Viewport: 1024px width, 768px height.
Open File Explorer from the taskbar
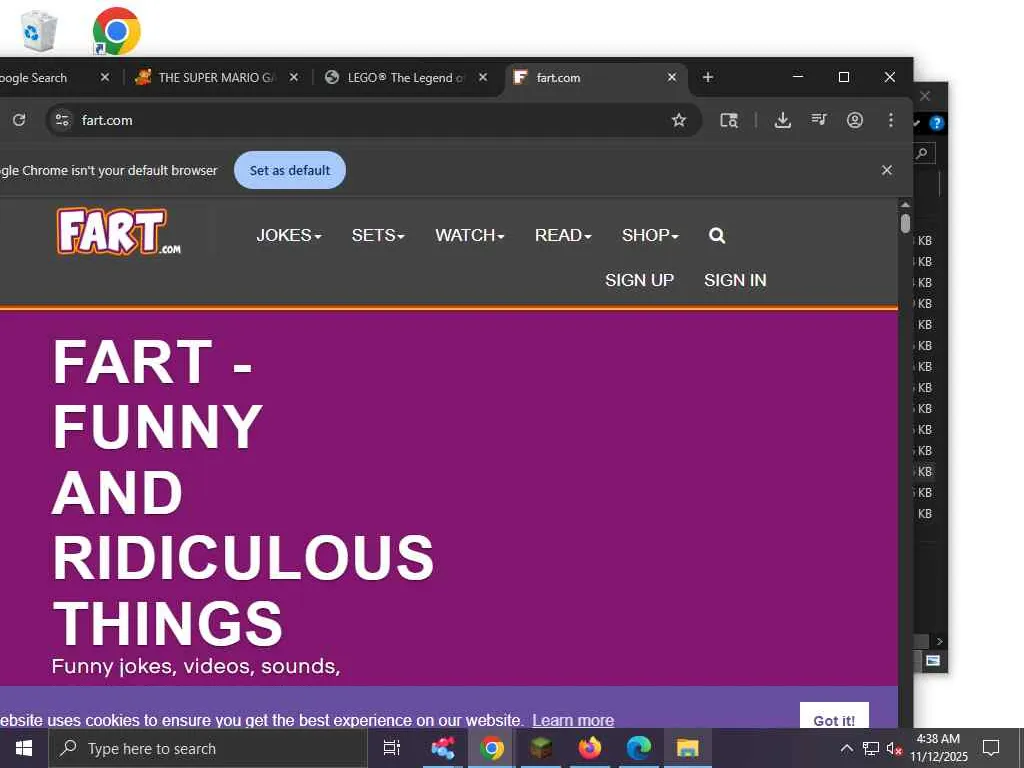click(688, 748)
